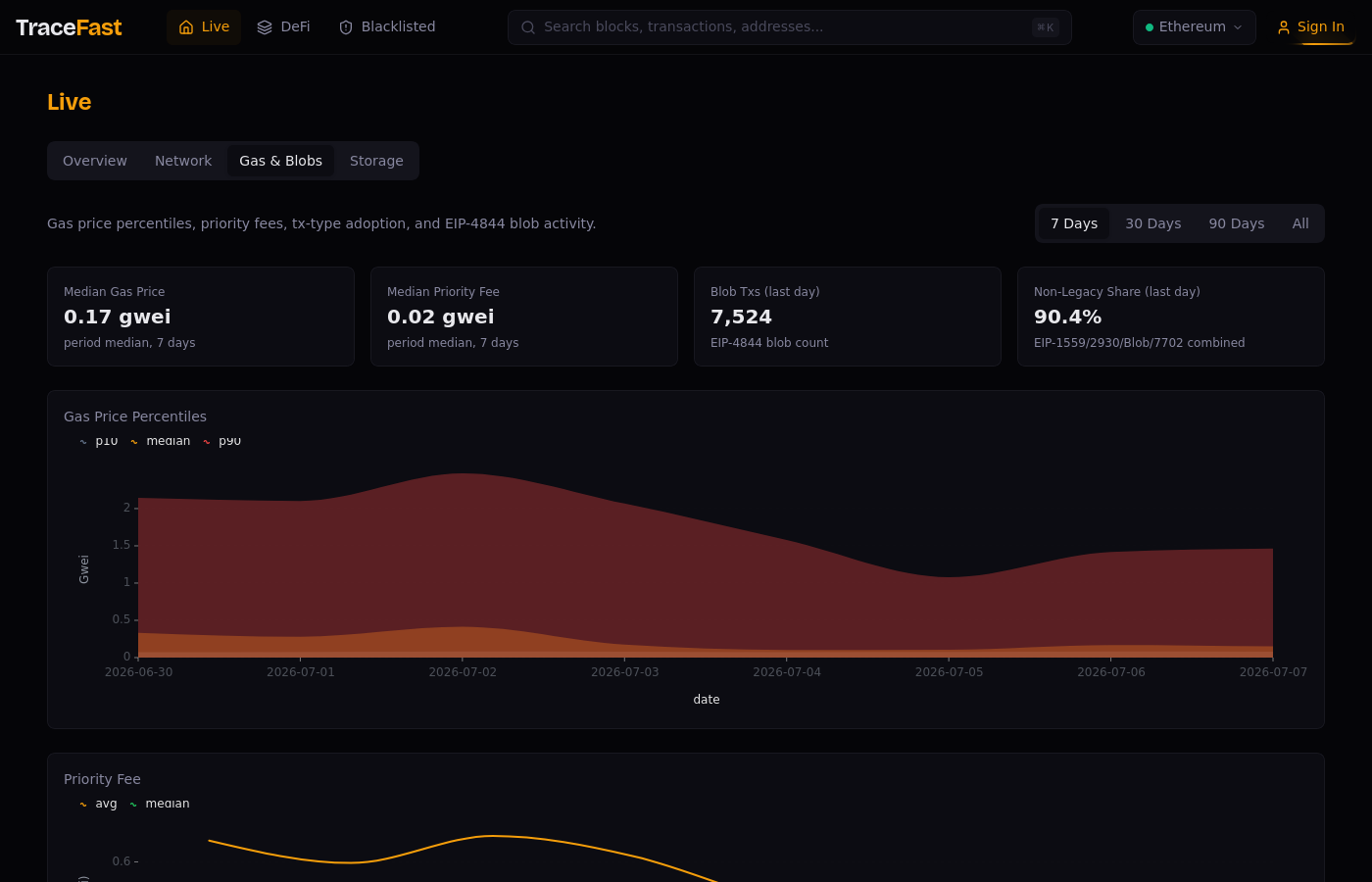Click the Blob Txs count 7,524
The height and width of the screenshot is (882, 1372).
point(741,317)
